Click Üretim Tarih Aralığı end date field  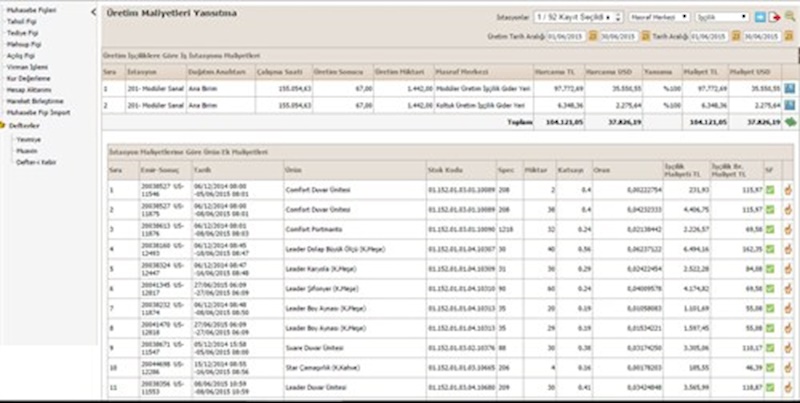(619, 37)
